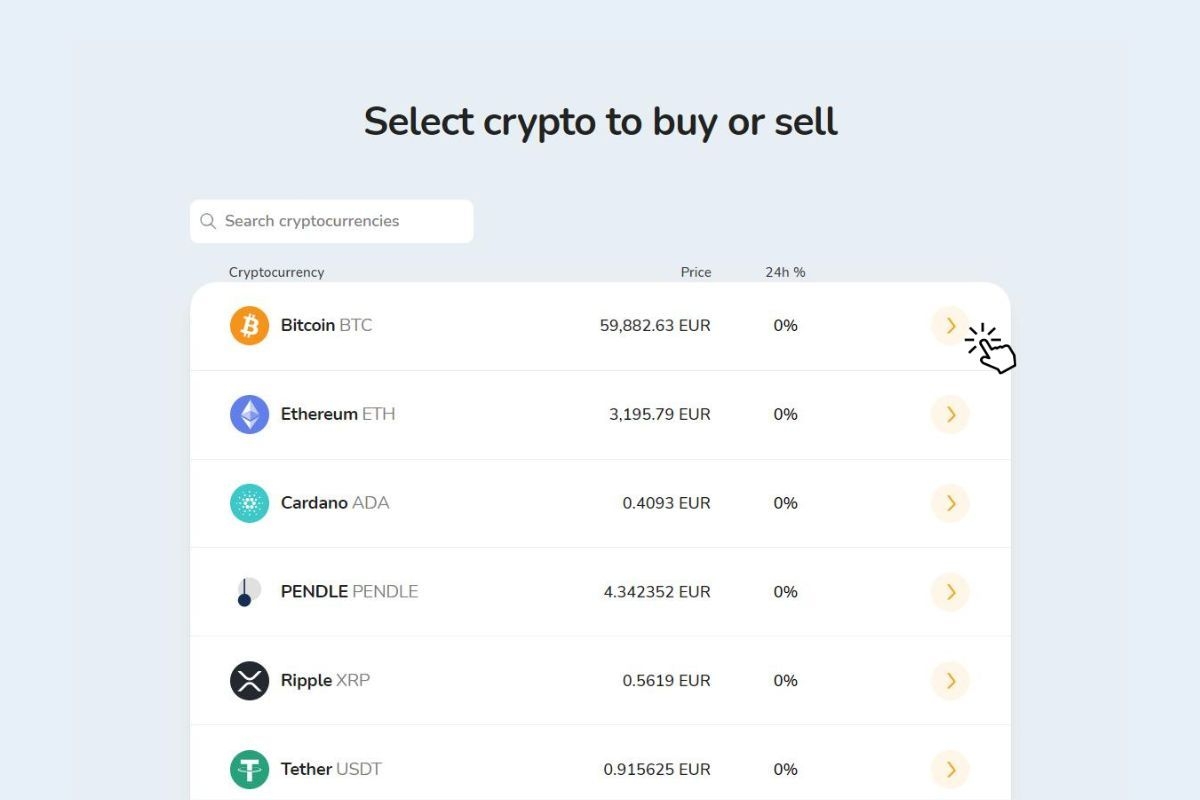Click the Cardano logo icon
Image resolution: width=1200 pixels, height=800 pixels.
tap(249, 503)
